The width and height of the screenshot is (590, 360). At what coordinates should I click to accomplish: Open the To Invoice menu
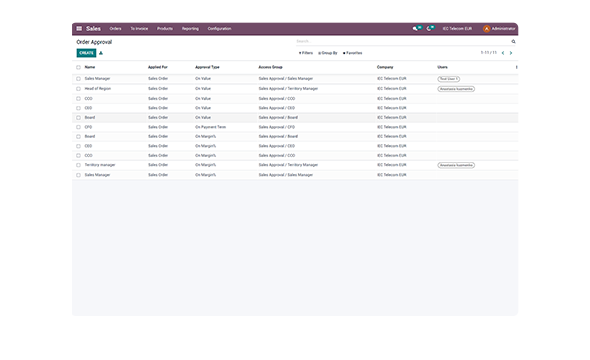click(139, 29)
